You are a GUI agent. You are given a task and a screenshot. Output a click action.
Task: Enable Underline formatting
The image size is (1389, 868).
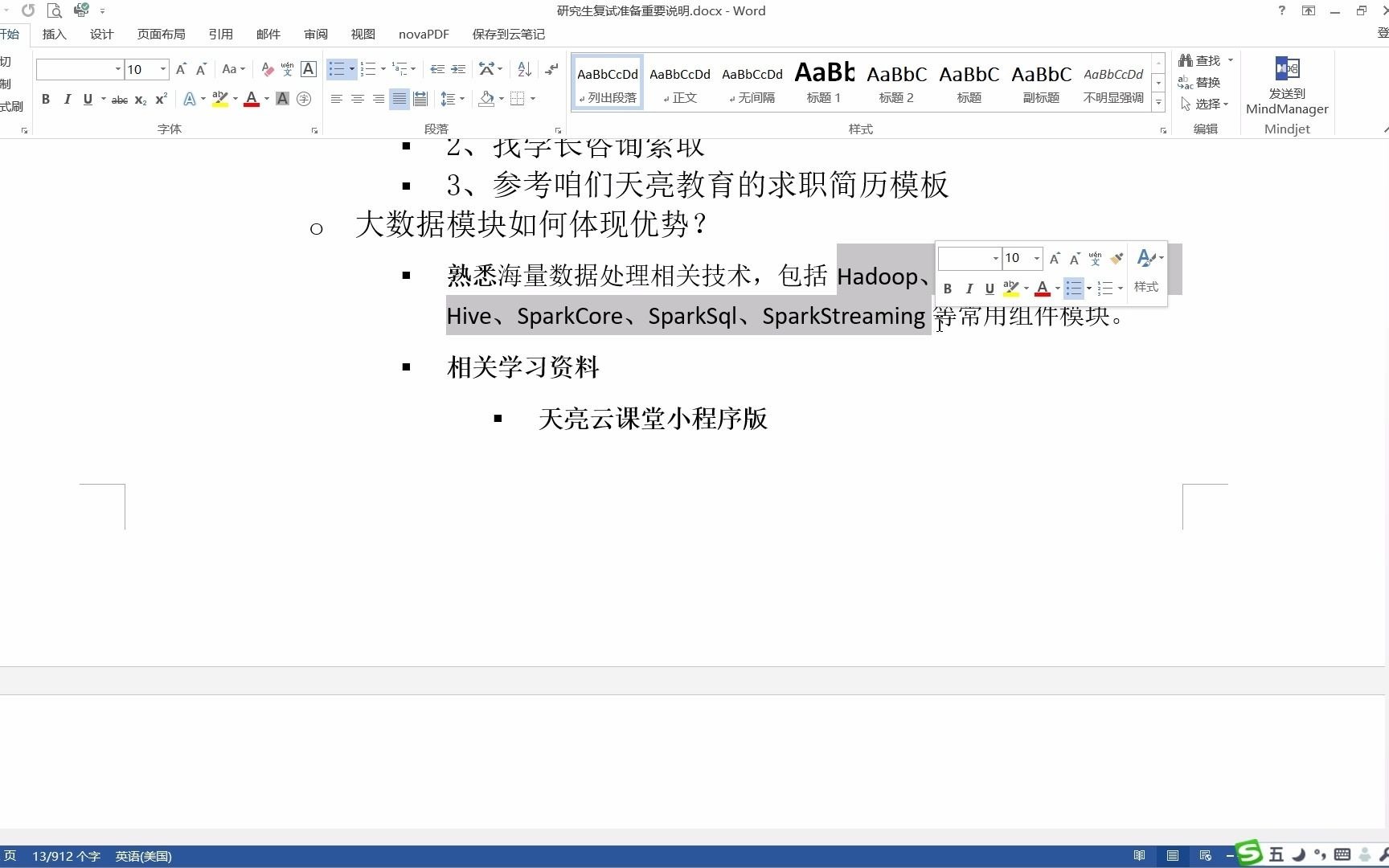tap(88, 99)
